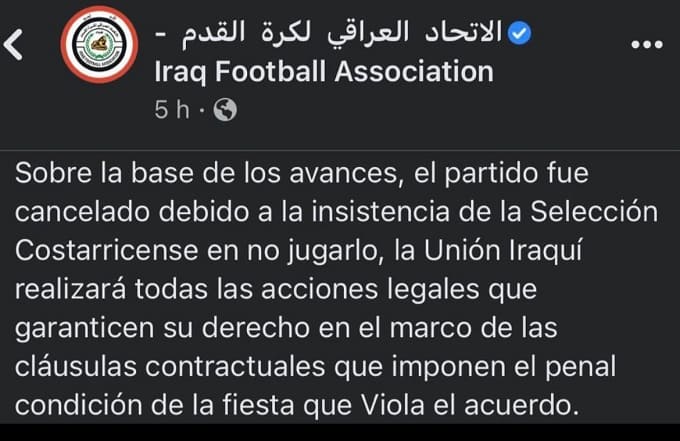680x441 pixels.
Task: Click the globe public privacy icon
Action: click(x=226, y=110)
